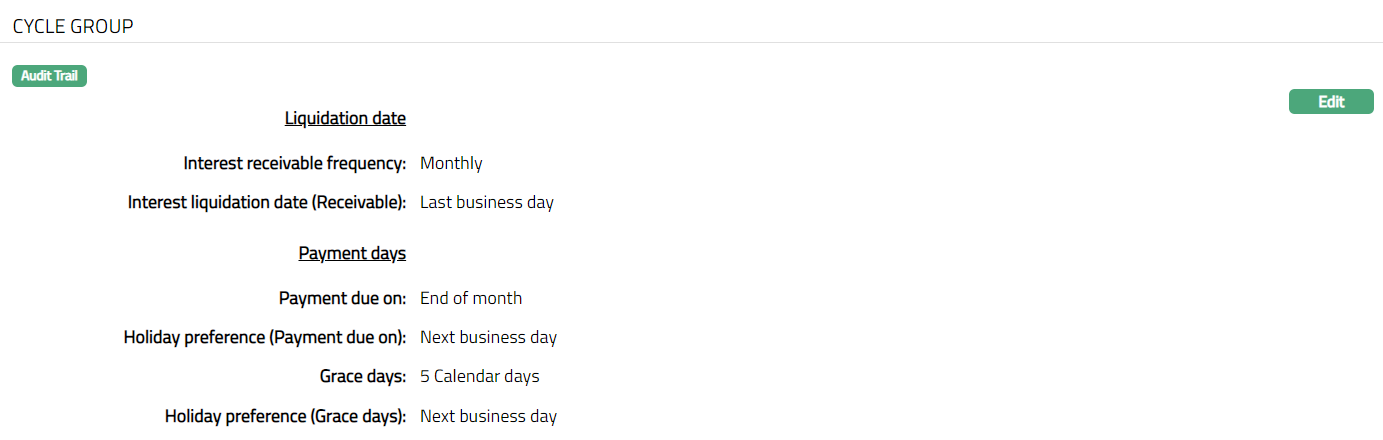Click the Payment due on label

click(342, 298)
